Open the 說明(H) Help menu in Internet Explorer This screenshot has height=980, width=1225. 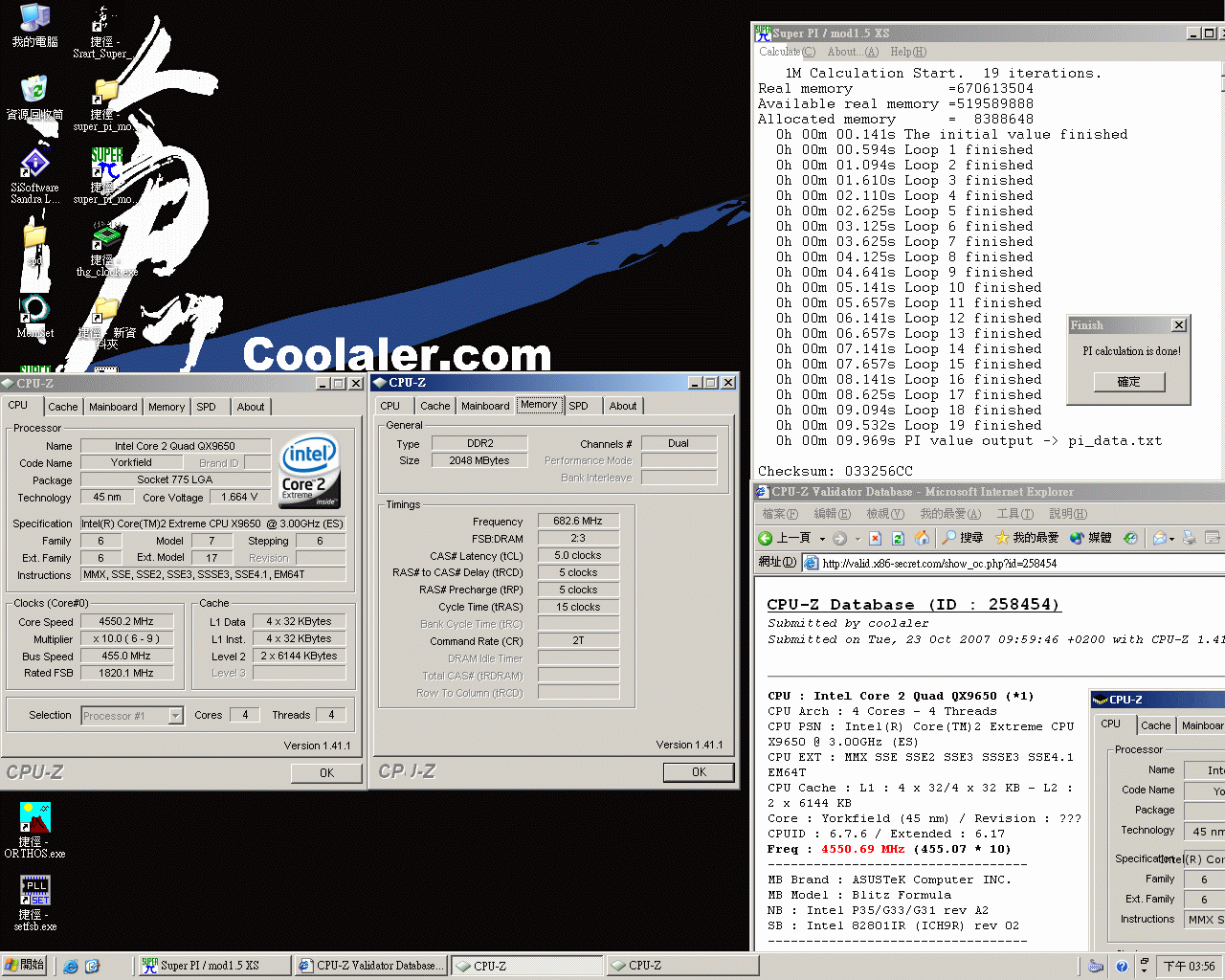1068,514
